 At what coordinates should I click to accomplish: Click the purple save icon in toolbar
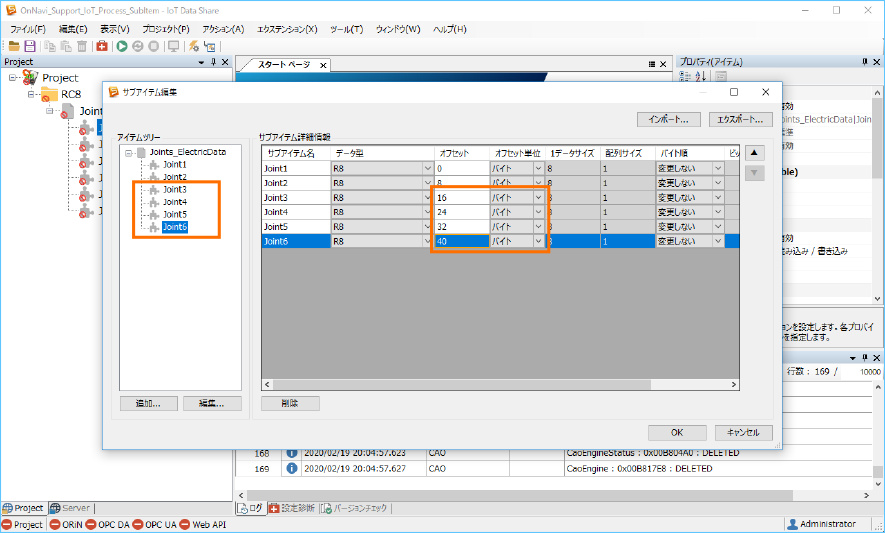pos(30,46)
